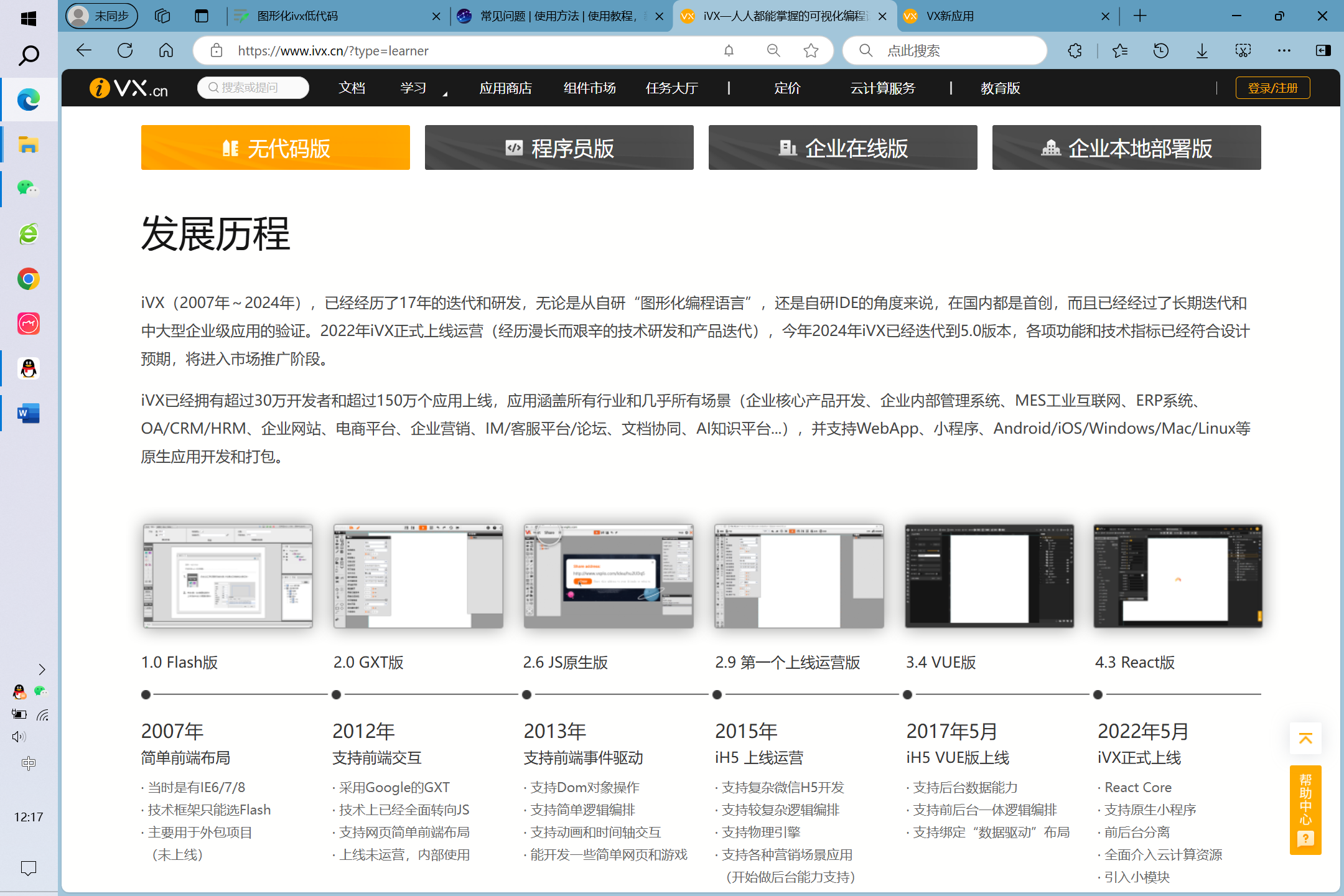Expand hidden system tray icons chevron

click(42, 670)
